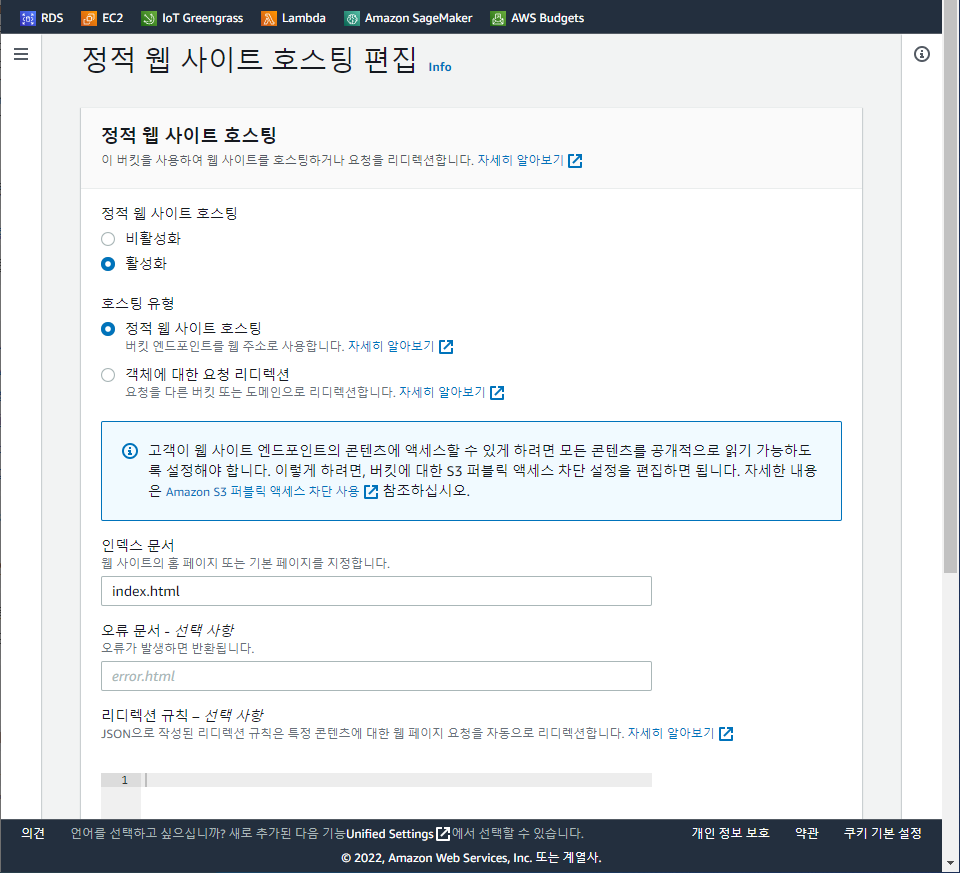Click the 호스팅 유형 section label
The width and height of the screenshot is (960, 873).
point(138,303)
